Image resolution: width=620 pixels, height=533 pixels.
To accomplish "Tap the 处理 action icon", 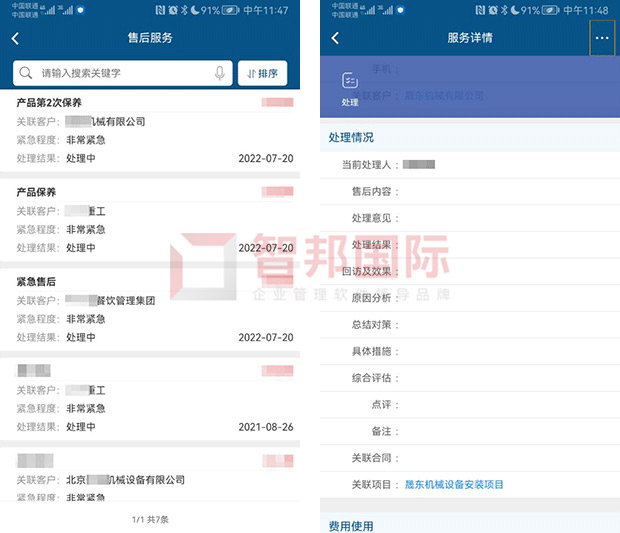I will [350, 89].
